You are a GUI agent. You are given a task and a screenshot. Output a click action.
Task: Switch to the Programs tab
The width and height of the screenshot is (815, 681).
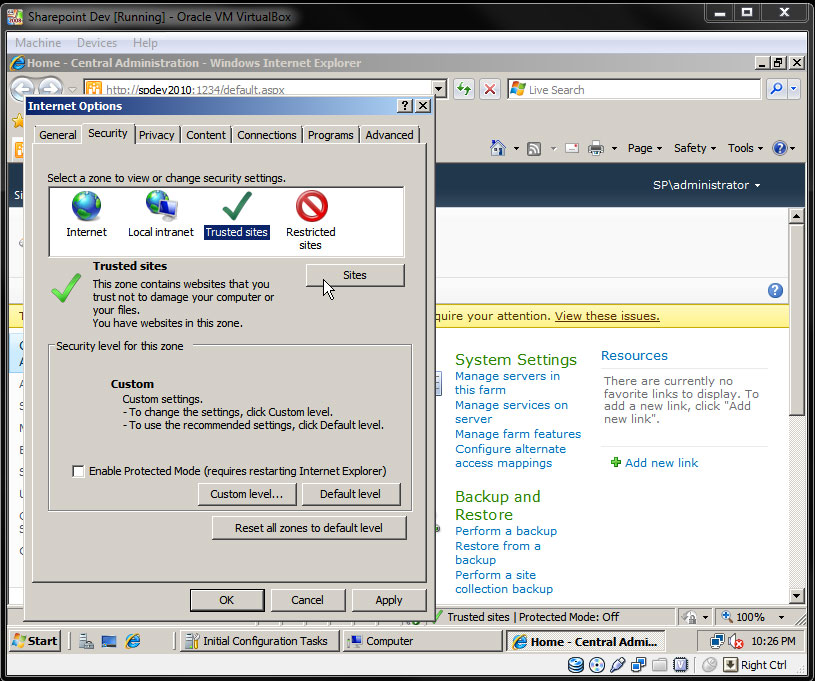(x=331, y=135)
